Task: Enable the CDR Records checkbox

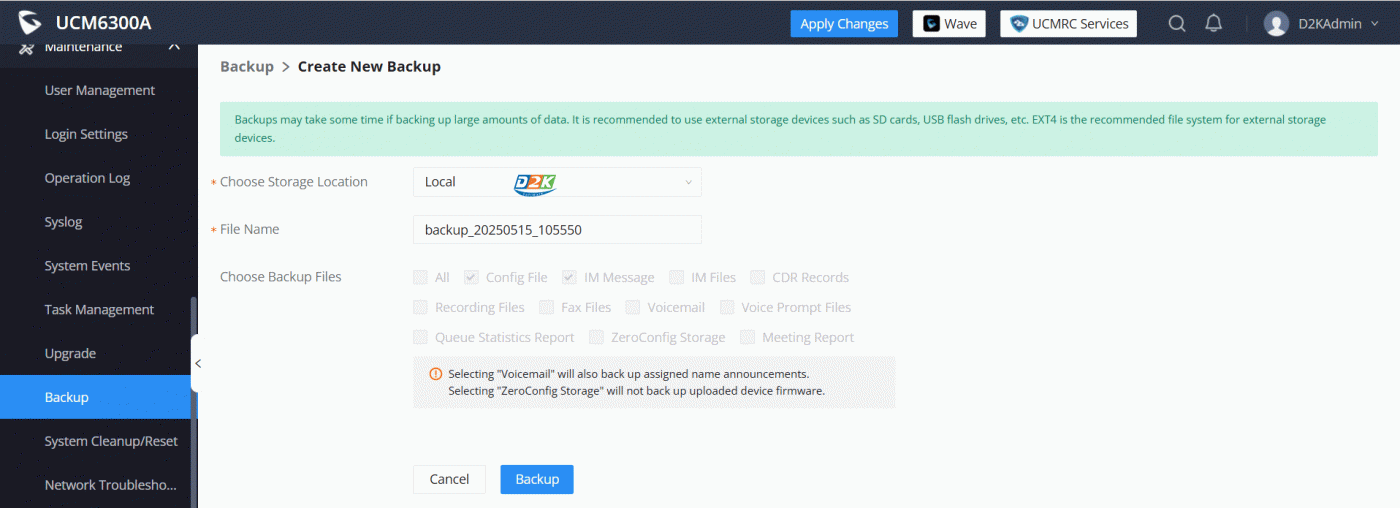Action: pos(757,277)
